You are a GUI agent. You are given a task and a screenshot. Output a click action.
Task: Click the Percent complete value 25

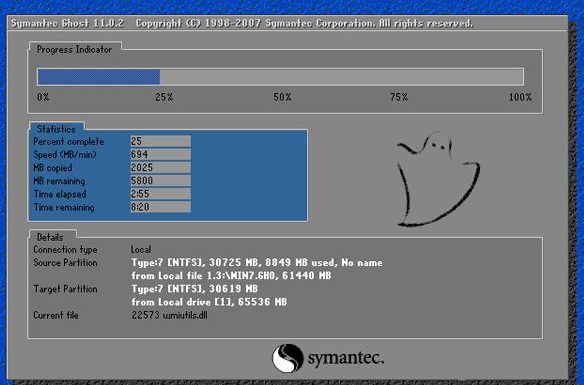point(161,141)
